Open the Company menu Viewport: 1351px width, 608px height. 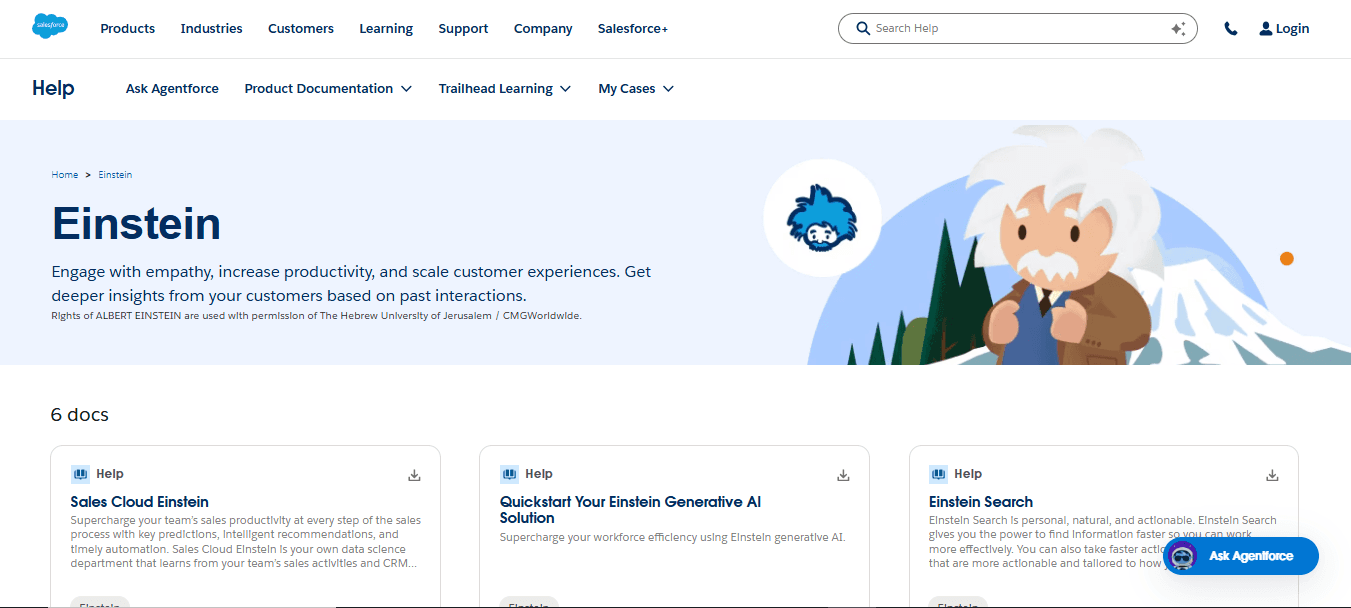543,29
